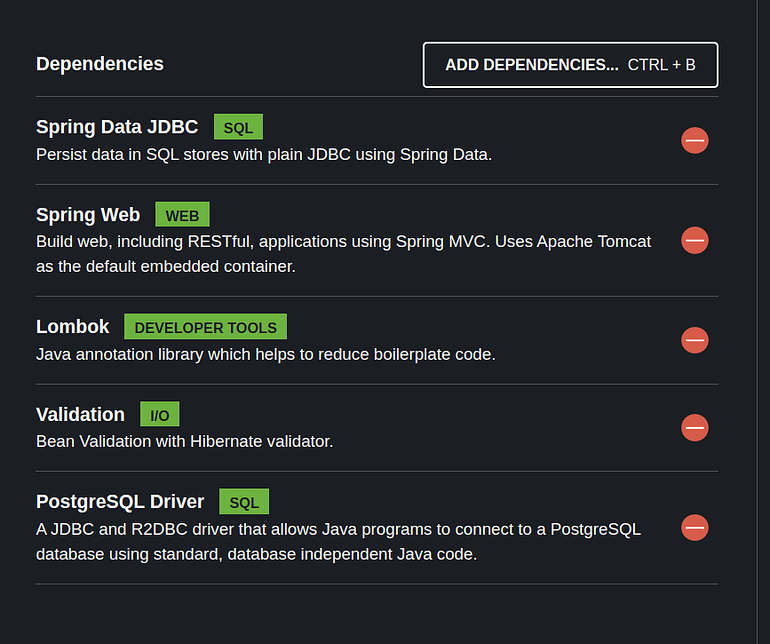Click the Bean Validation with Hibernate description
Viewport: 770px width, 644px height.
(185, 441)
